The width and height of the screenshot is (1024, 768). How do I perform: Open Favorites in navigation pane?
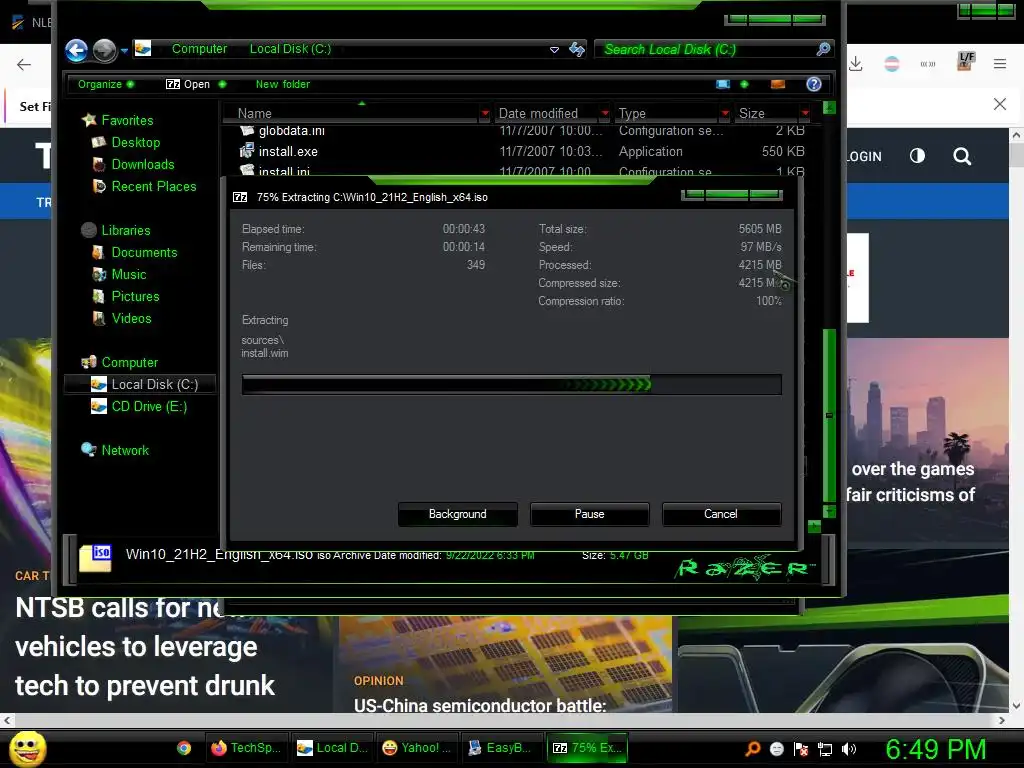127,120
